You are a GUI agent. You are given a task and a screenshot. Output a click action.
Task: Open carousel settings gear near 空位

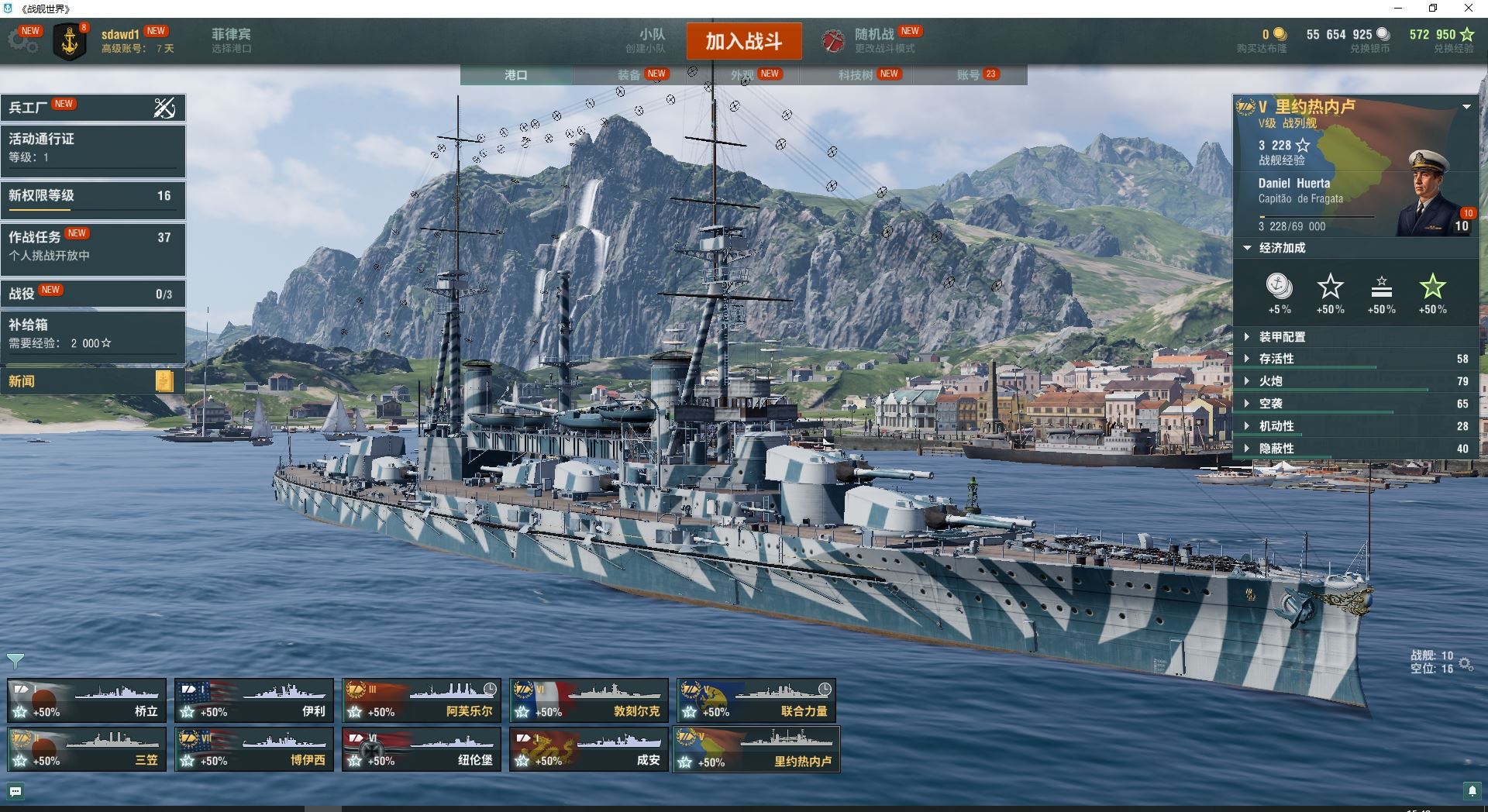coord(1466,663)
